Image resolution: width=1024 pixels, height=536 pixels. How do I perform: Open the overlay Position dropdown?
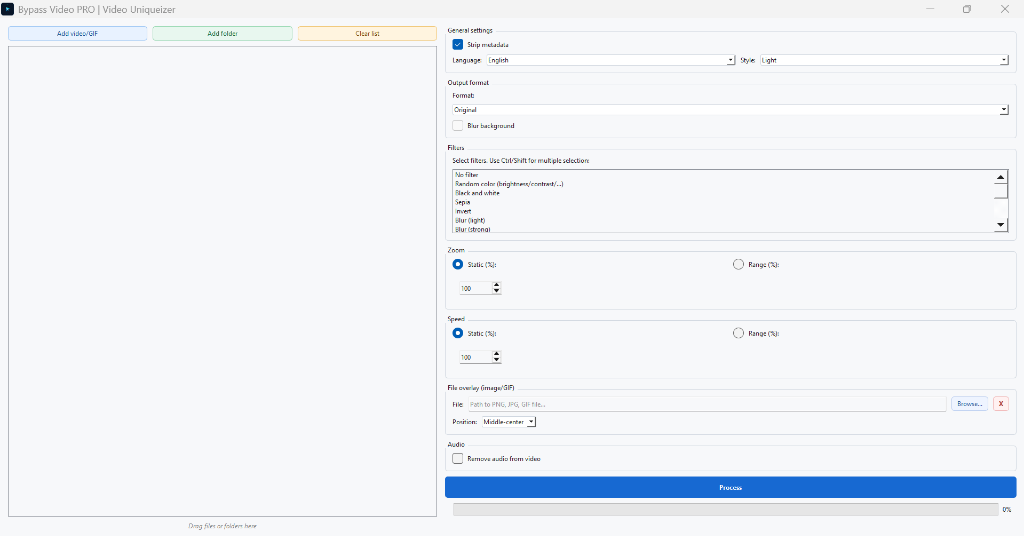pos(509,422)
